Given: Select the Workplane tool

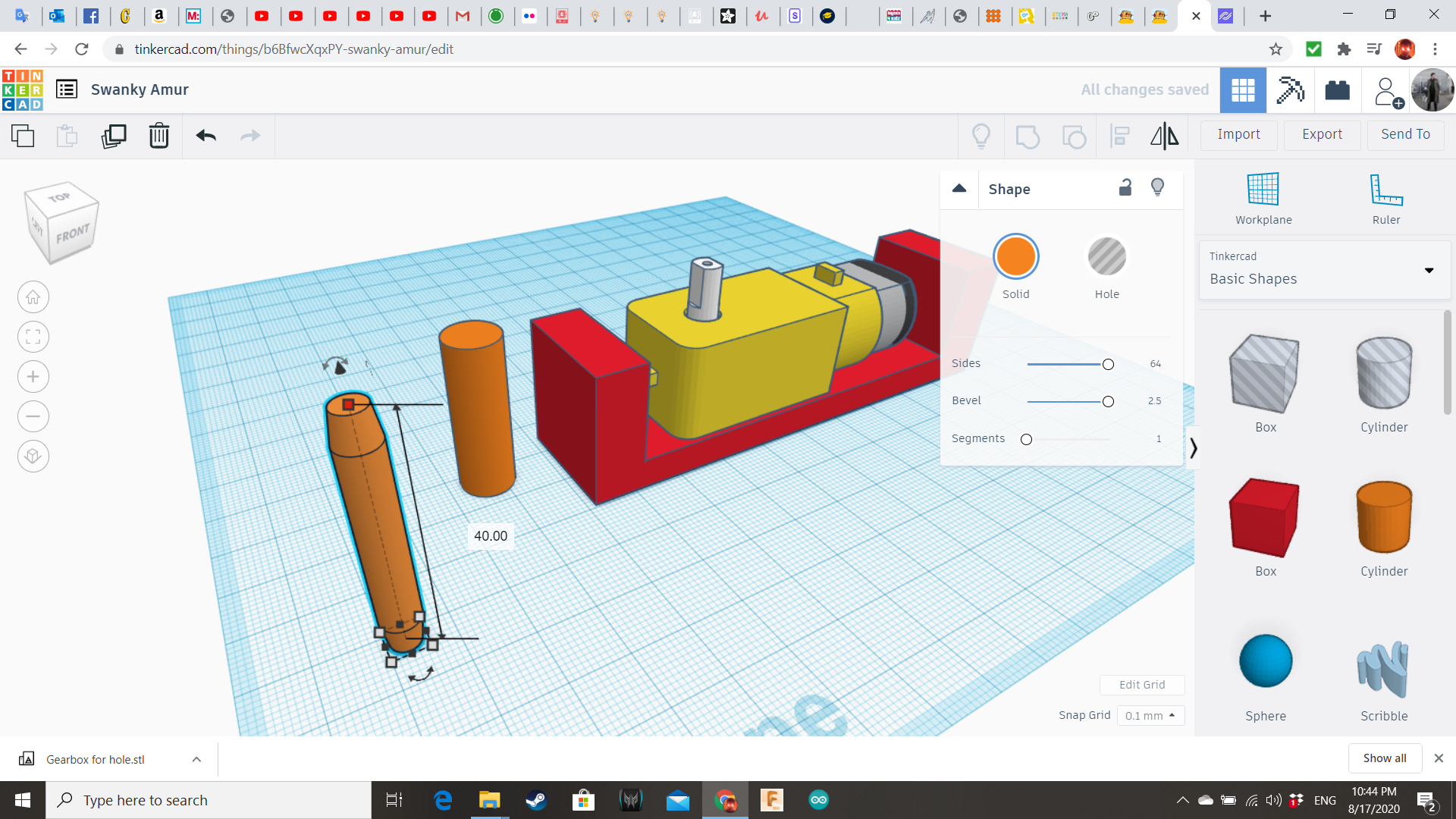Looking at the screenshot, I should pos(1262,196).
